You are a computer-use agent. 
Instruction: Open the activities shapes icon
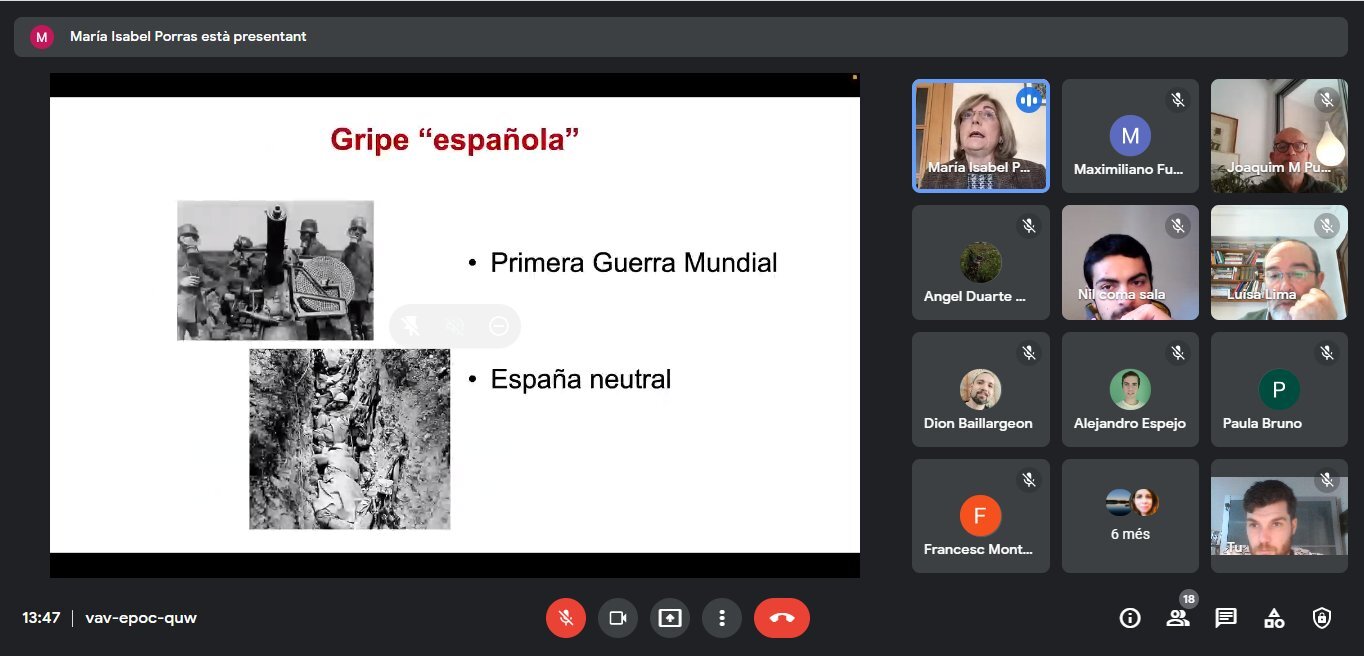click(x=1274, y=618)
